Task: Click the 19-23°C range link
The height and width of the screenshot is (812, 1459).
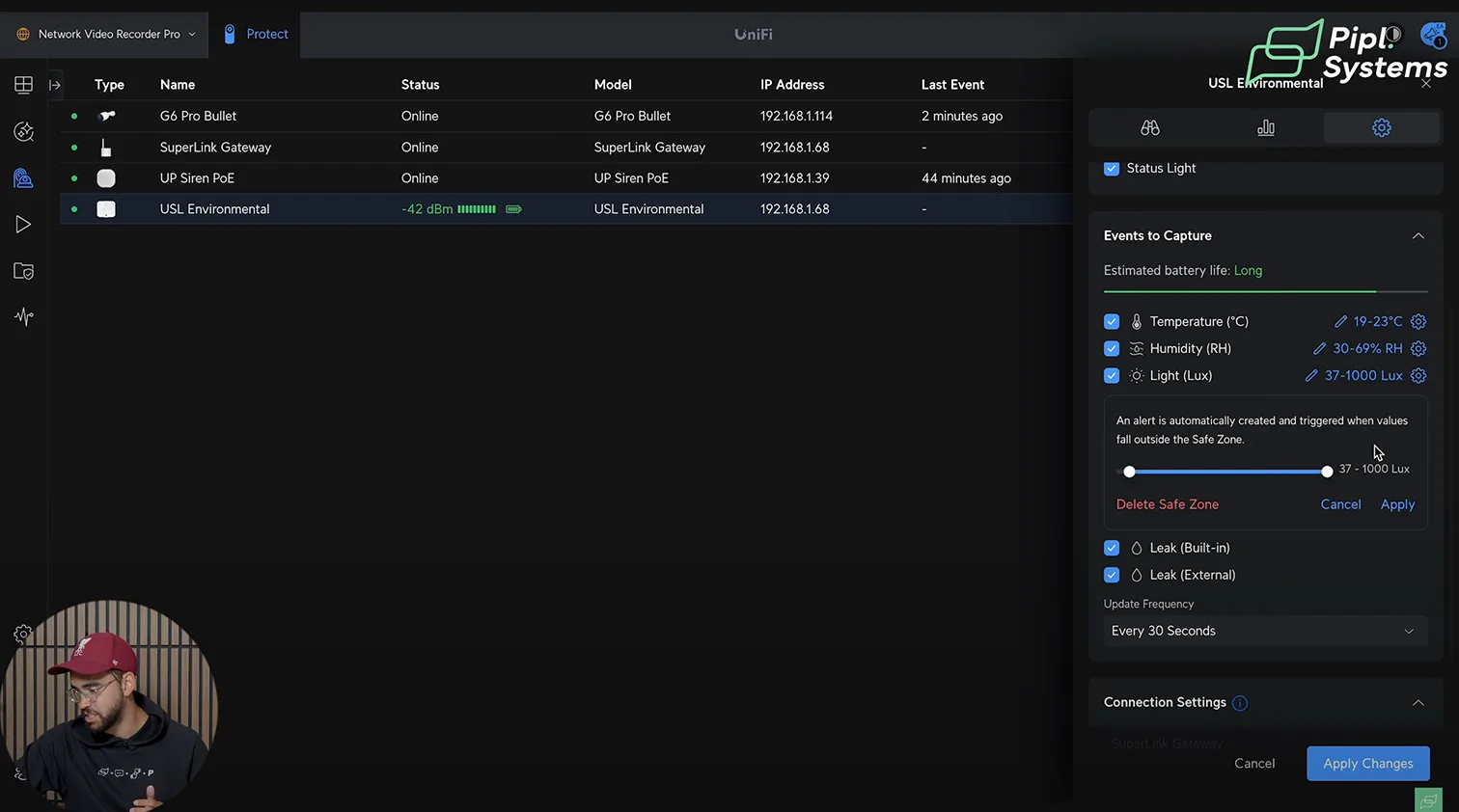Action: tap(1378, 321)
